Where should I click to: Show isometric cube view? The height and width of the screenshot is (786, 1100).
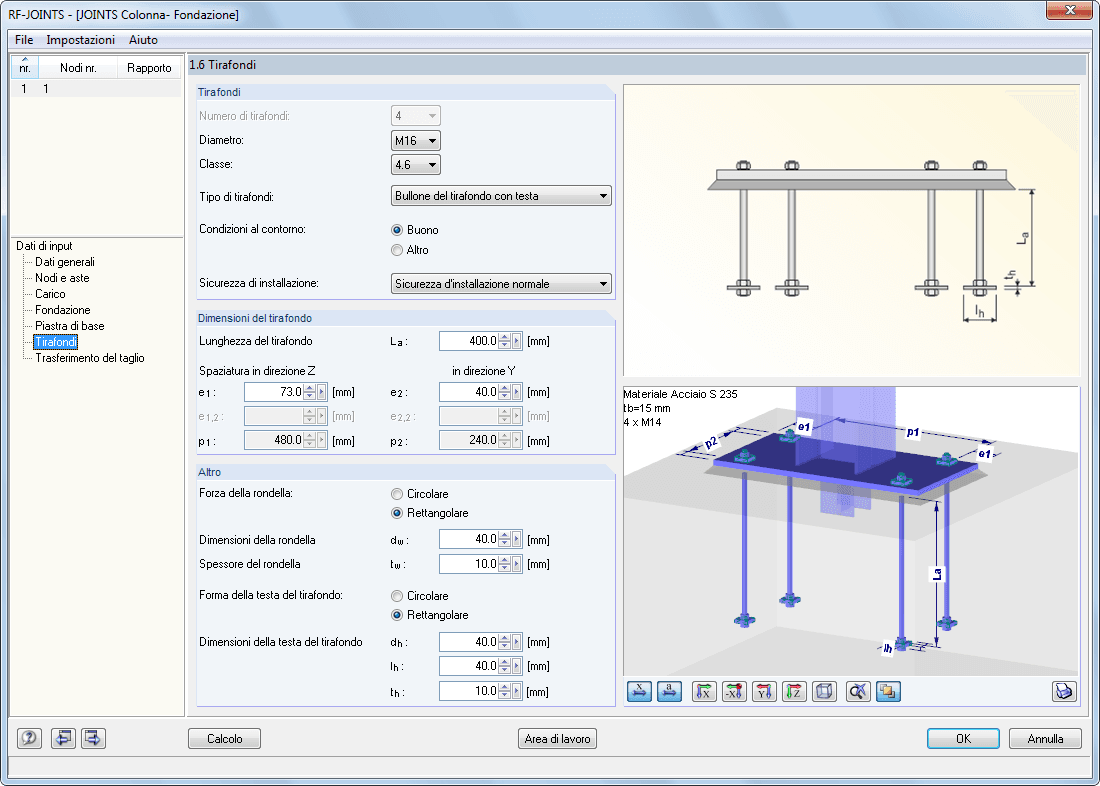tap(824, 692)
